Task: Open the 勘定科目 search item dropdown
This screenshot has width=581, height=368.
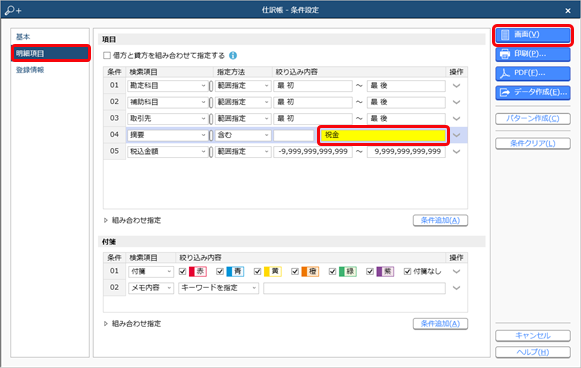Action: 167,86
